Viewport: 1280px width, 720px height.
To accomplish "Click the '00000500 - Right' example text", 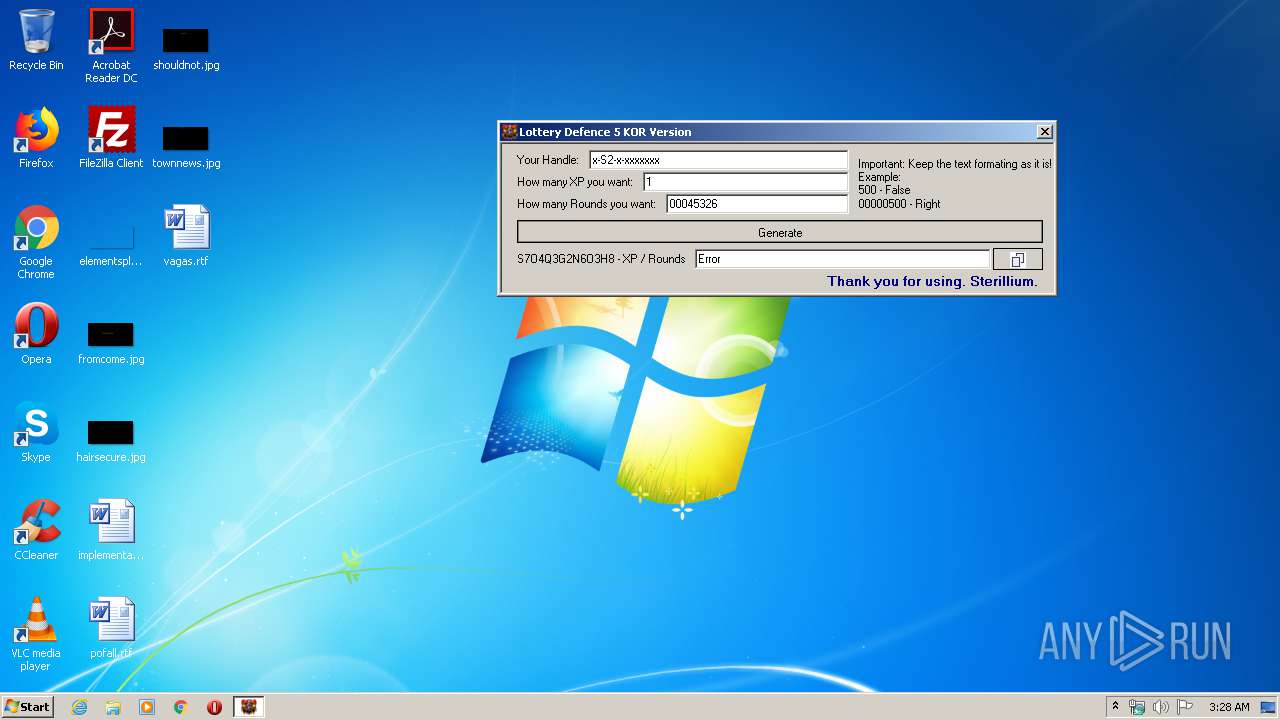I will click(x=899, y=204).
